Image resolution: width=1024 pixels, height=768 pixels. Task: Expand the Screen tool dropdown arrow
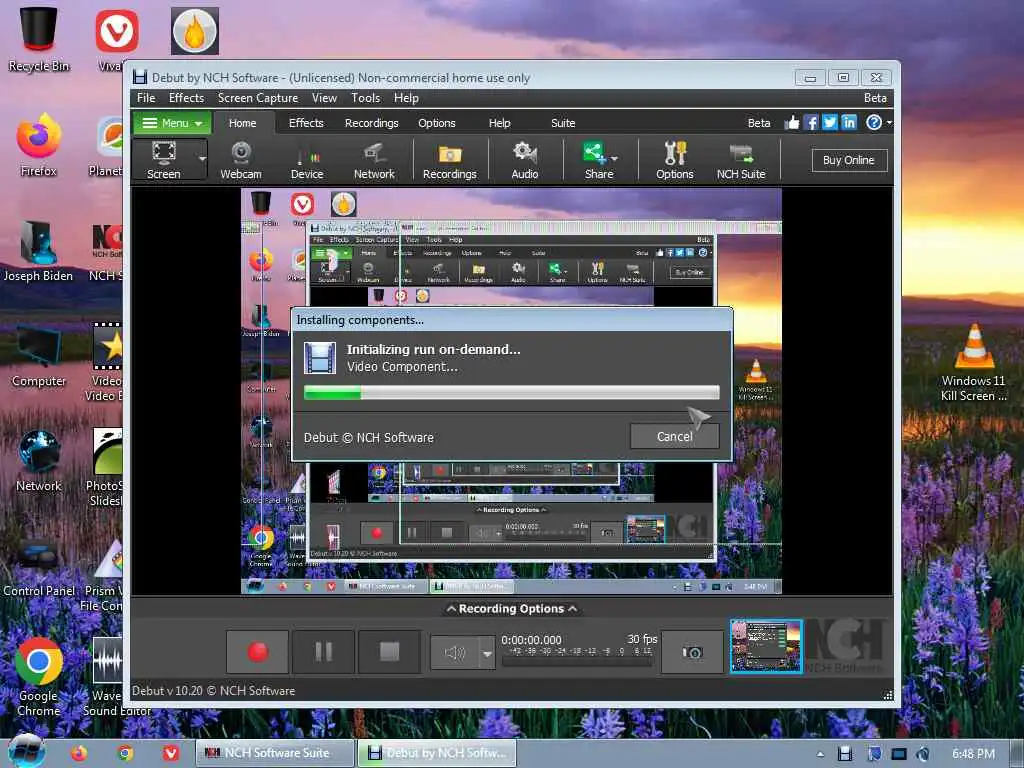pos(202,159)
